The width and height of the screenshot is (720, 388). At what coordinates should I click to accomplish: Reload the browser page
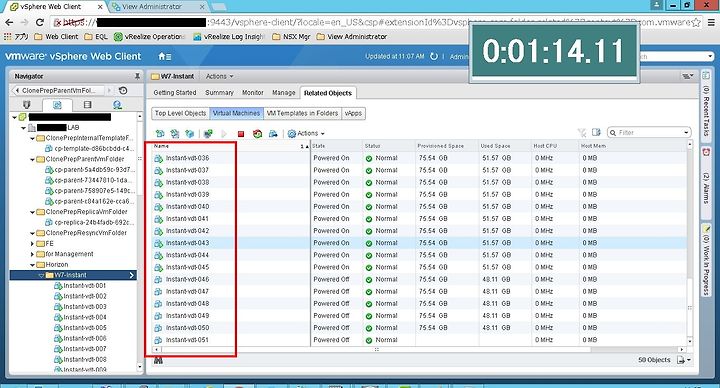click(x=39, y=22)
